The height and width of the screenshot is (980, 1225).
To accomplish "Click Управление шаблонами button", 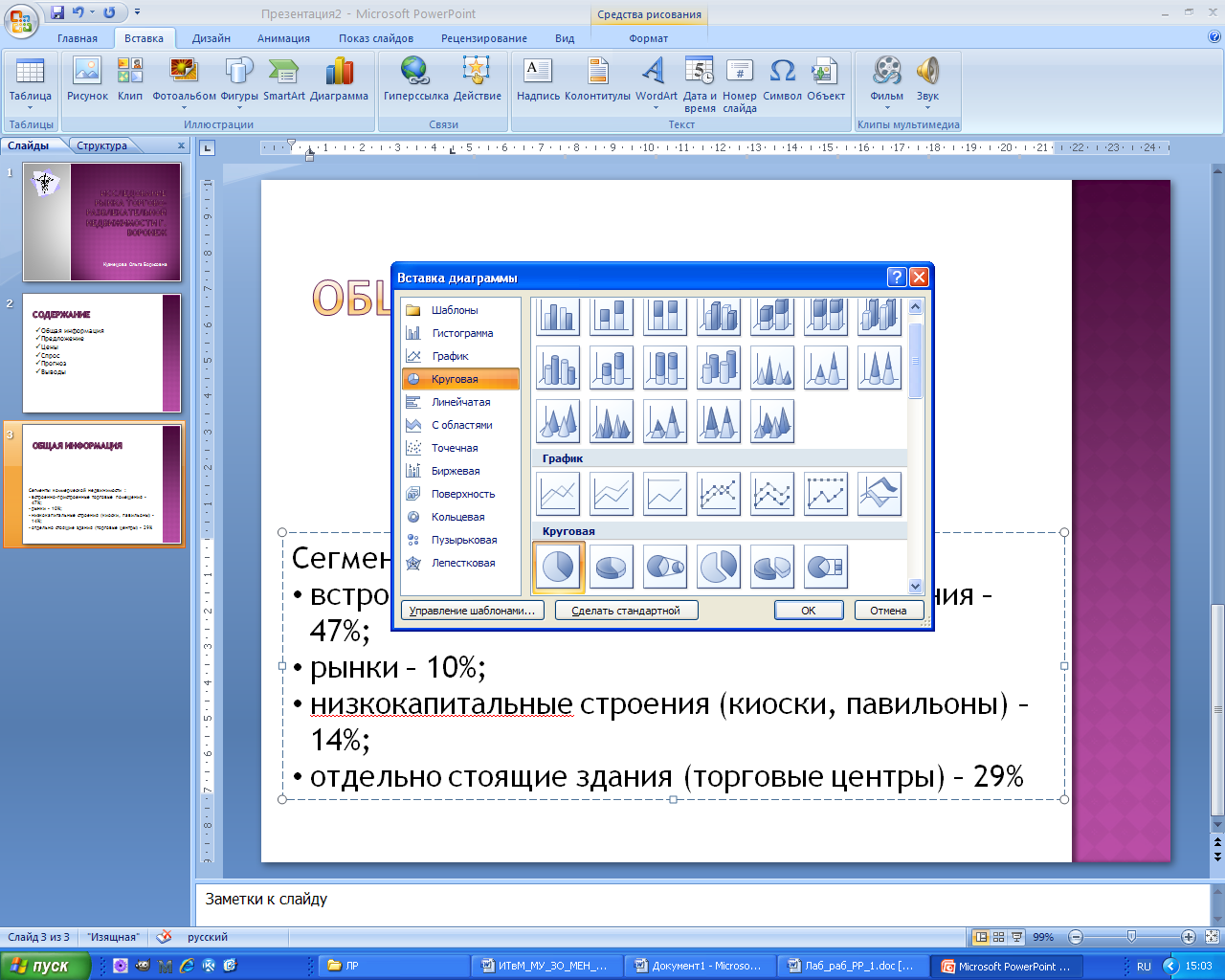I will click(472, 611).
